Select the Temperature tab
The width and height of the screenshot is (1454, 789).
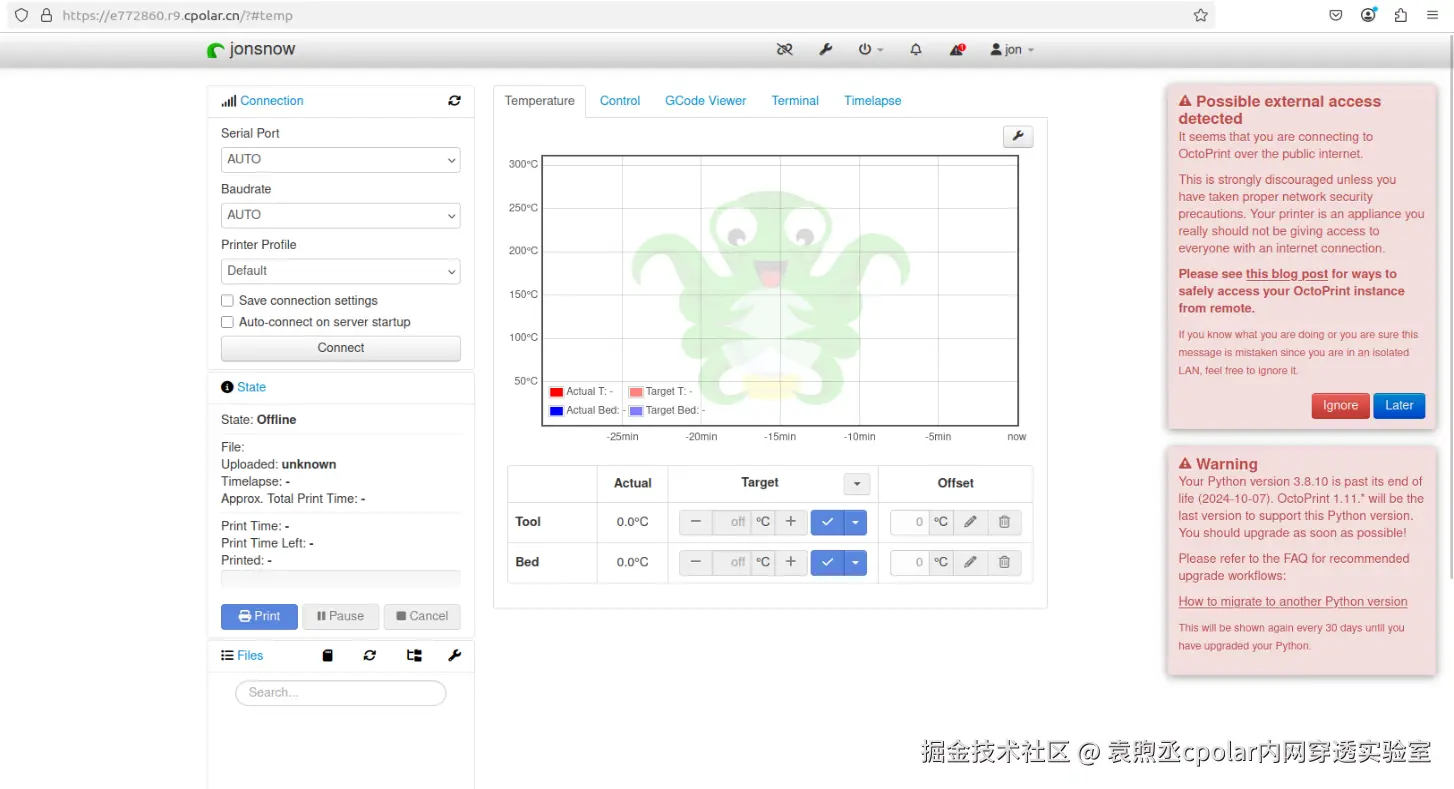tap(540, 101)
